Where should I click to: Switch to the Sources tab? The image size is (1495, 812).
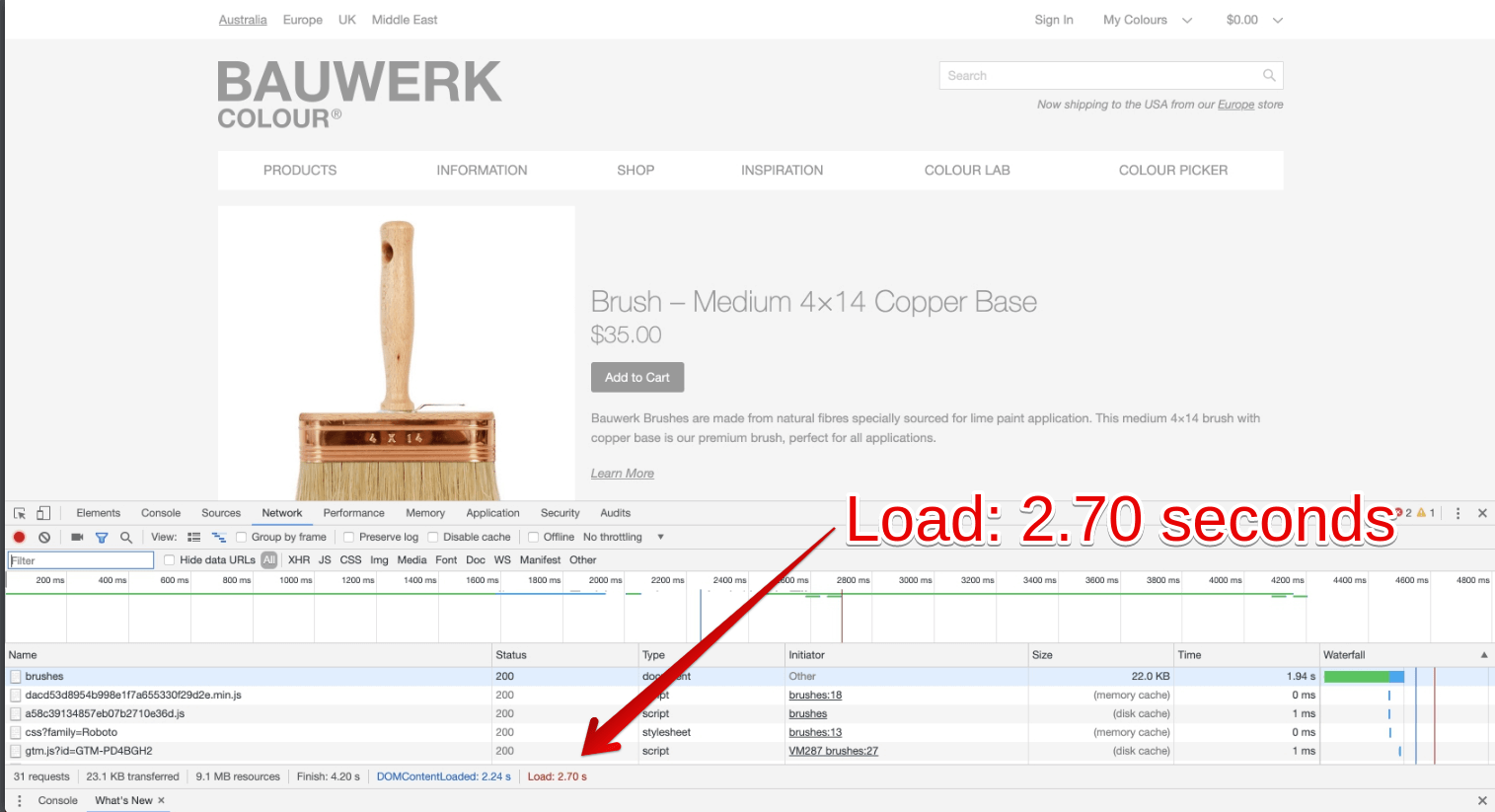221,513
